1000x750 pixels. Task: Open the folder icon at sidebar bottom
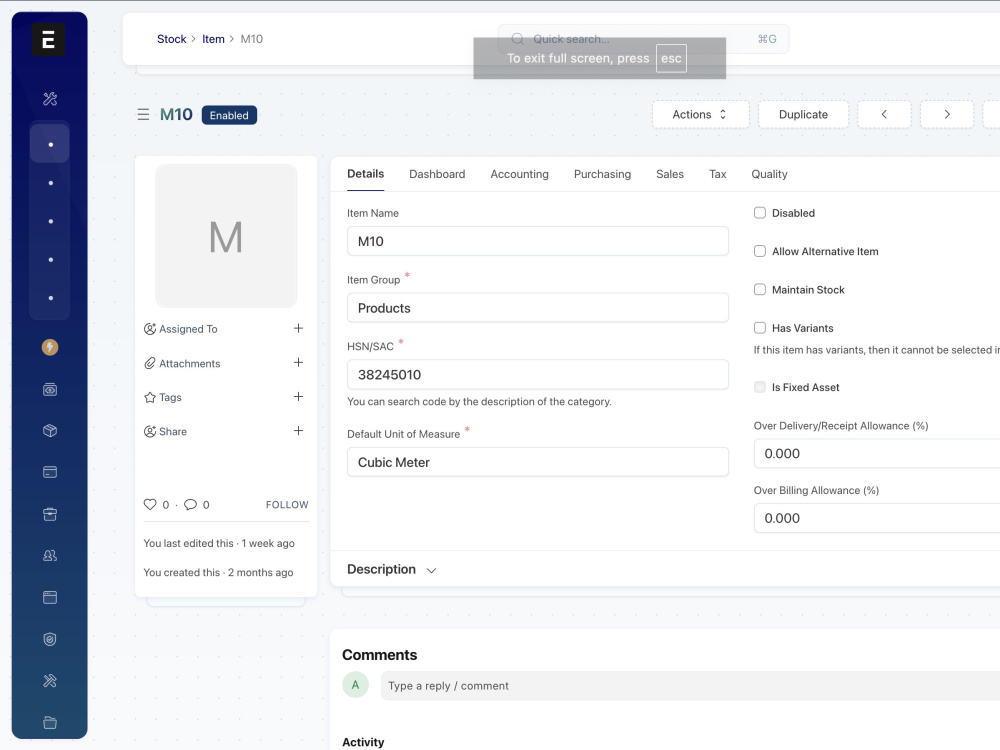(50, 723)
